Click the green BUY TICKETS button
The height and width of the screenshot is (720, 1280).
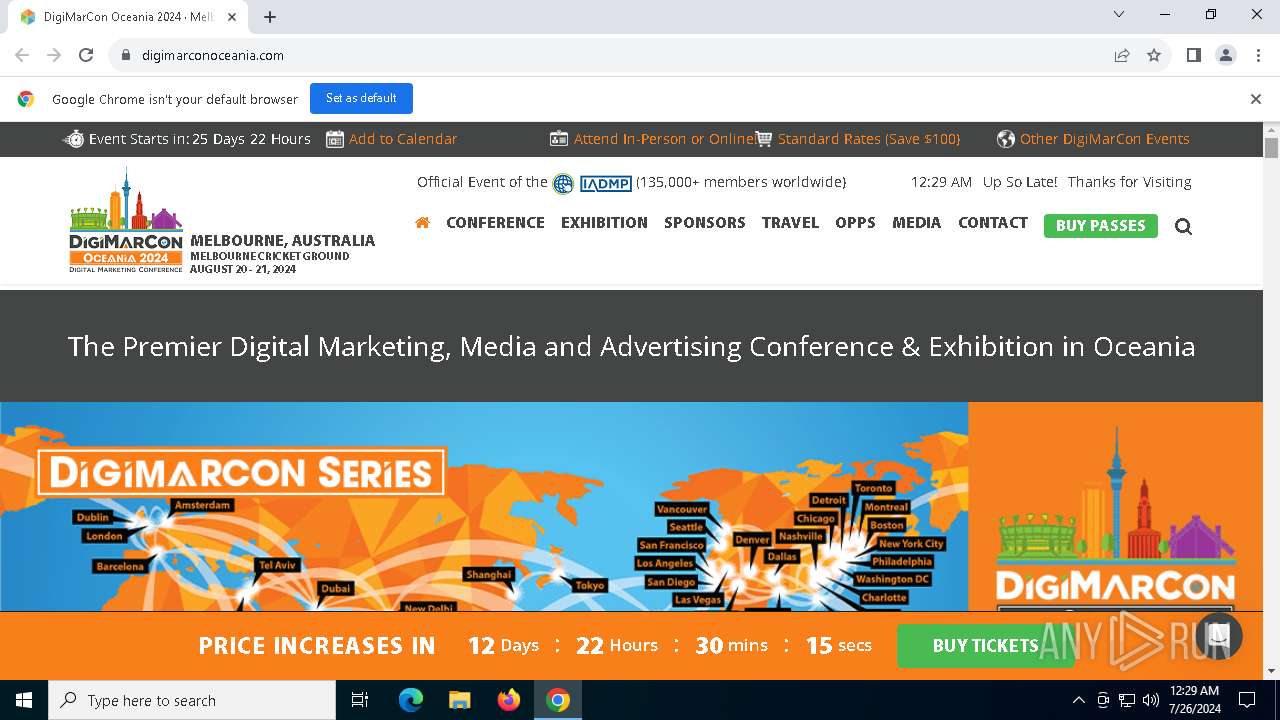[985, 646]
